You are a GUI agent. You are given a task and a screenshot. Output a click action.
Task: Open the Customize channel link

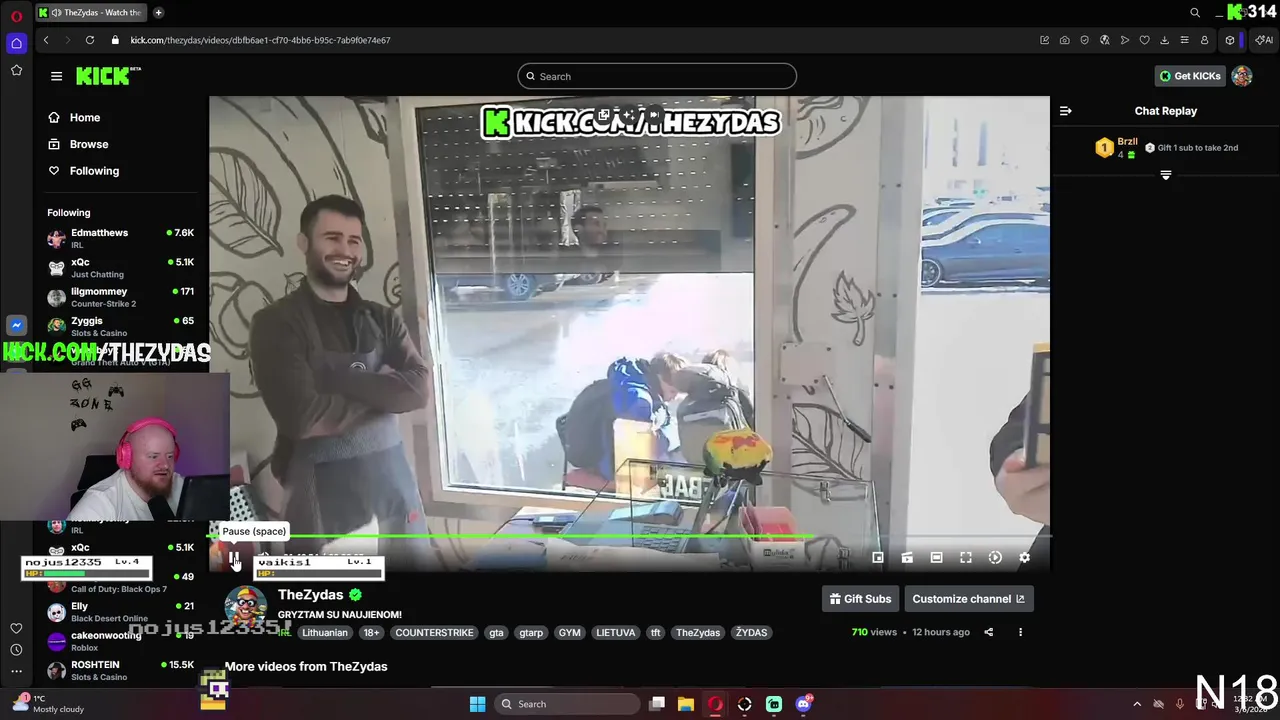pyautogui.click(x=968, y=599)
